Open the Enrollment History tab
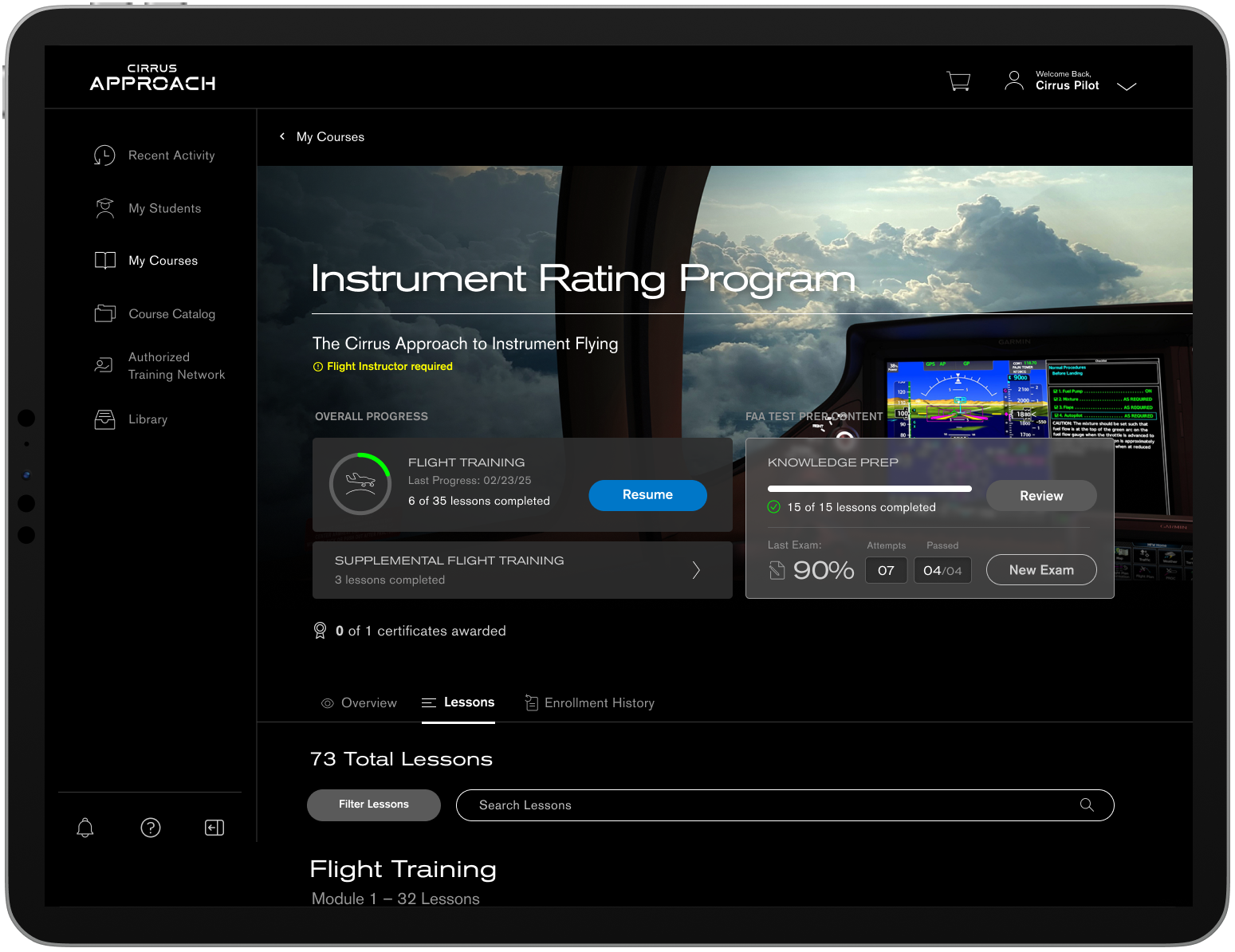This screenshot has height=952, width=1235. click(599, 702)
